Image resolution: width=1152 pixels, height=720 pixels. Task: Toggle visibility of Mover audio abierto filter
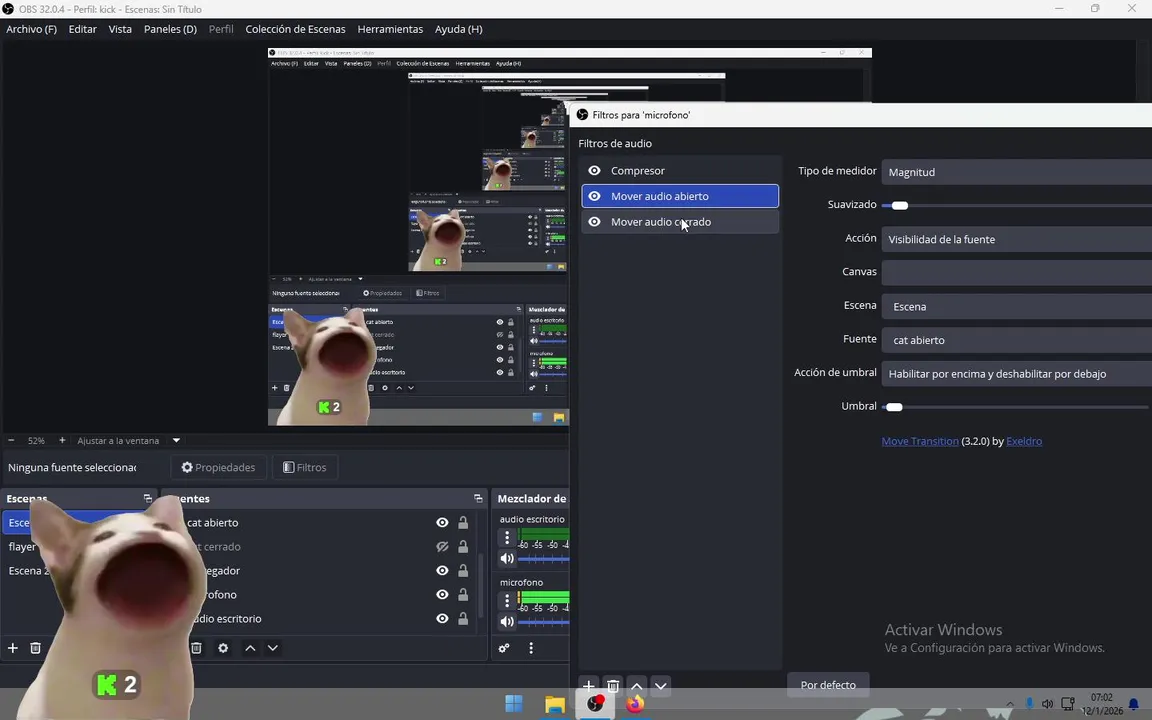(594, 196)
